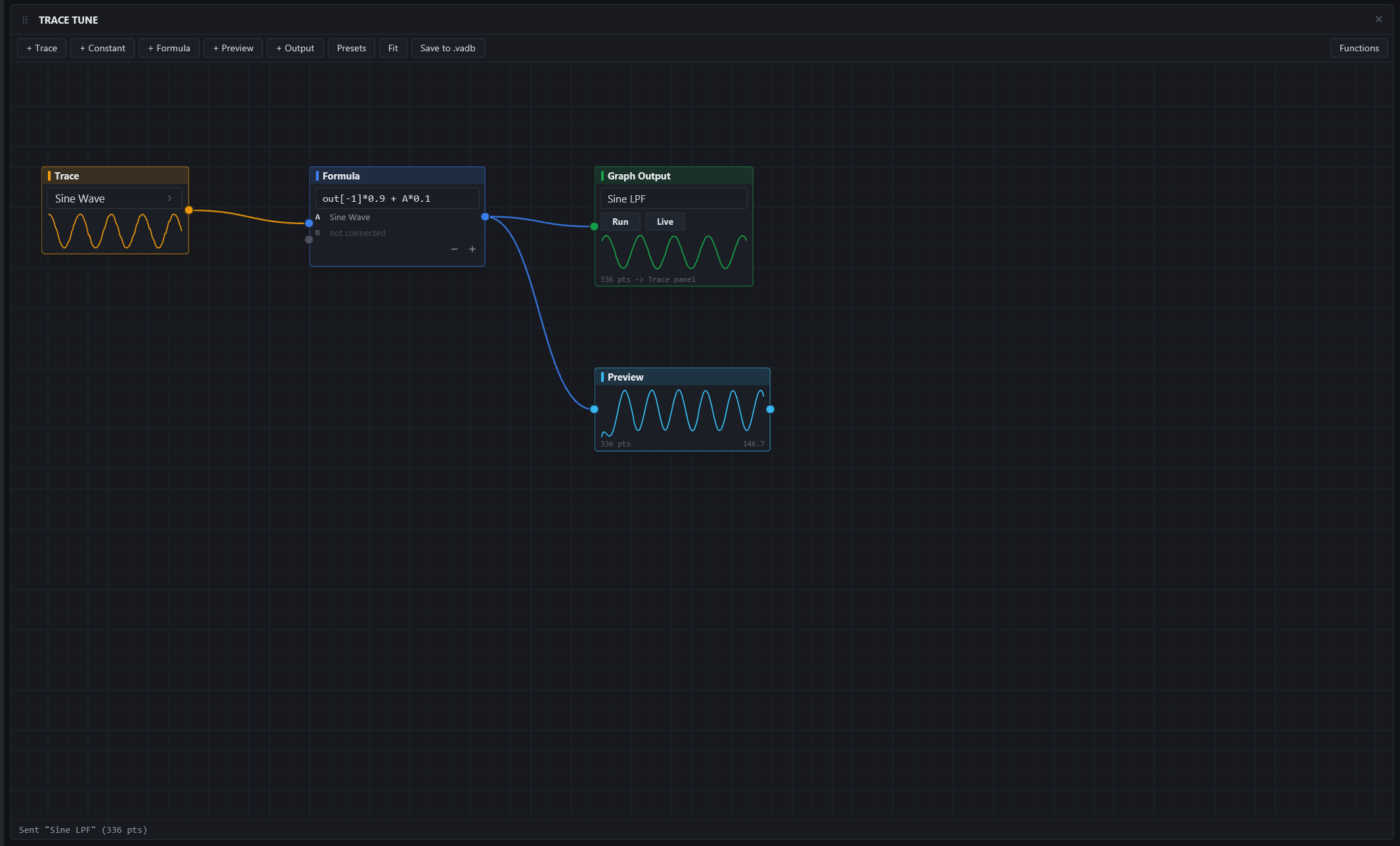Close the Trace Tune panel

coord(1379,19)
